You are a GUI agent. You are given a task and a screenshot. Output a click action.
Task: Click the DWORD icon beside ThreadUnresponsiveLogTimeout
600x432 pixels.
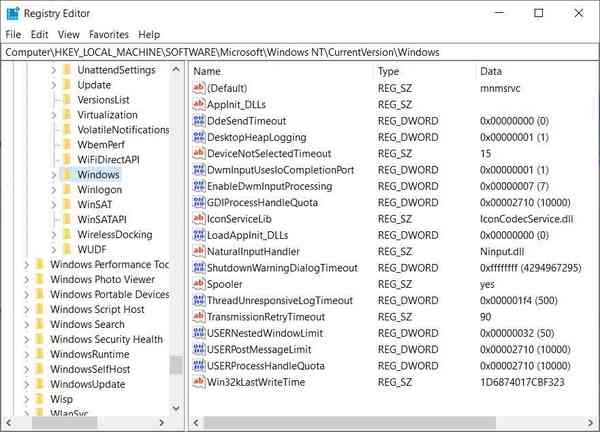click(x=199, y=300)
